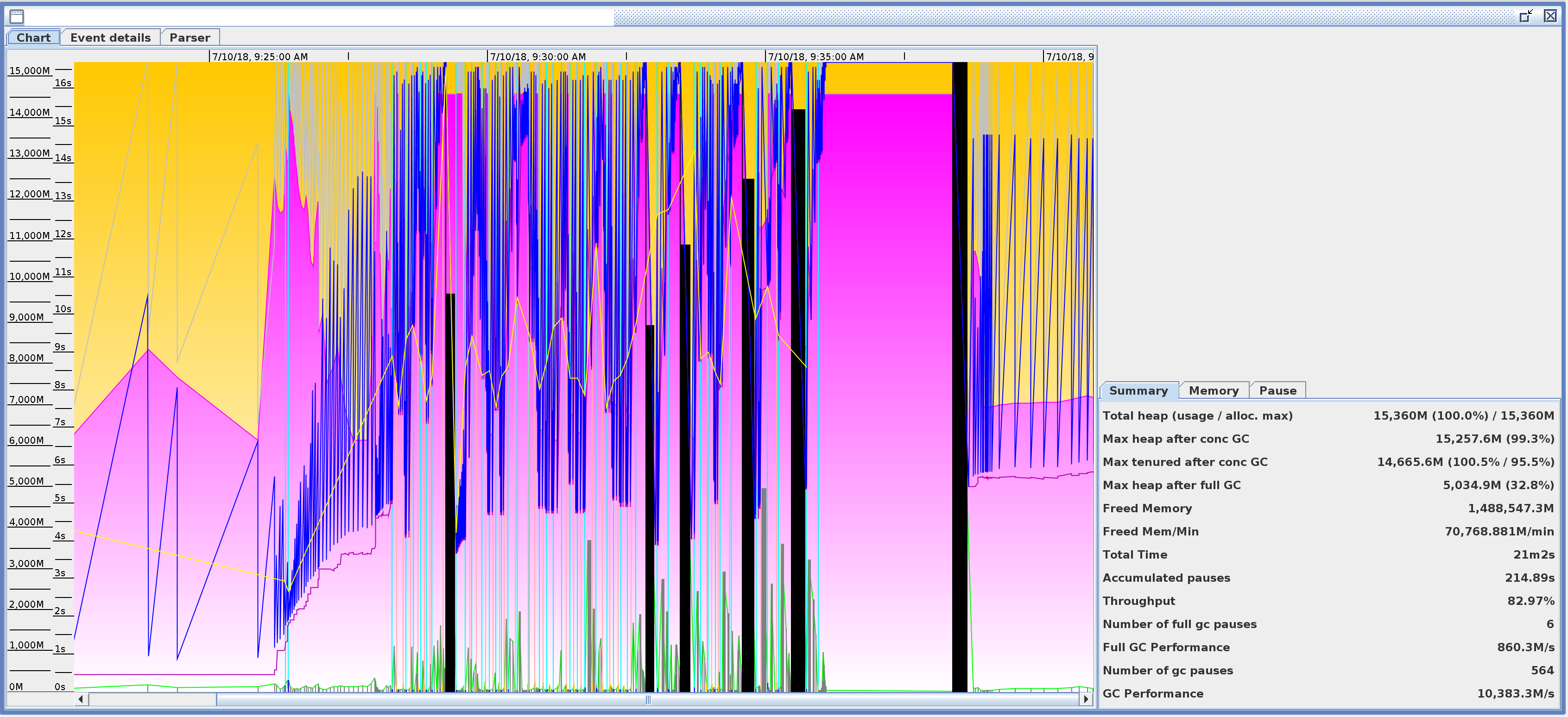Viewport: 1568px width, 717px height.
Task: Click the Accumulated pauses value 214.89s
Action: 1529,578
